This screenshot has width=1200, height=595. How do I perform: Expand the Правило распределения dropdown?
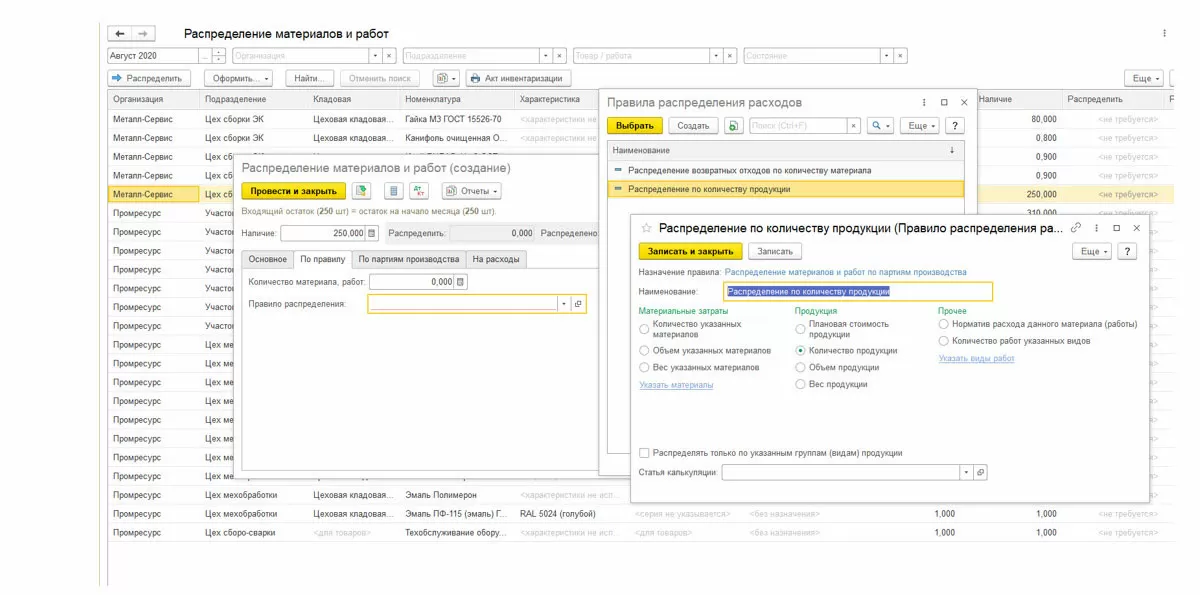coord(563,304)
